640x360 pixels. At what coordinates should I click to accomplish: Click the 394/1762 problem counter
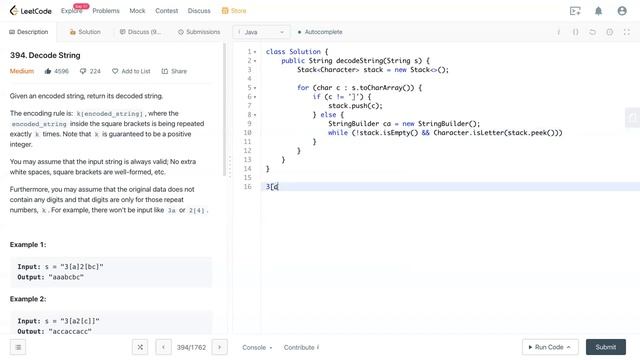click(x=191, y=347)
